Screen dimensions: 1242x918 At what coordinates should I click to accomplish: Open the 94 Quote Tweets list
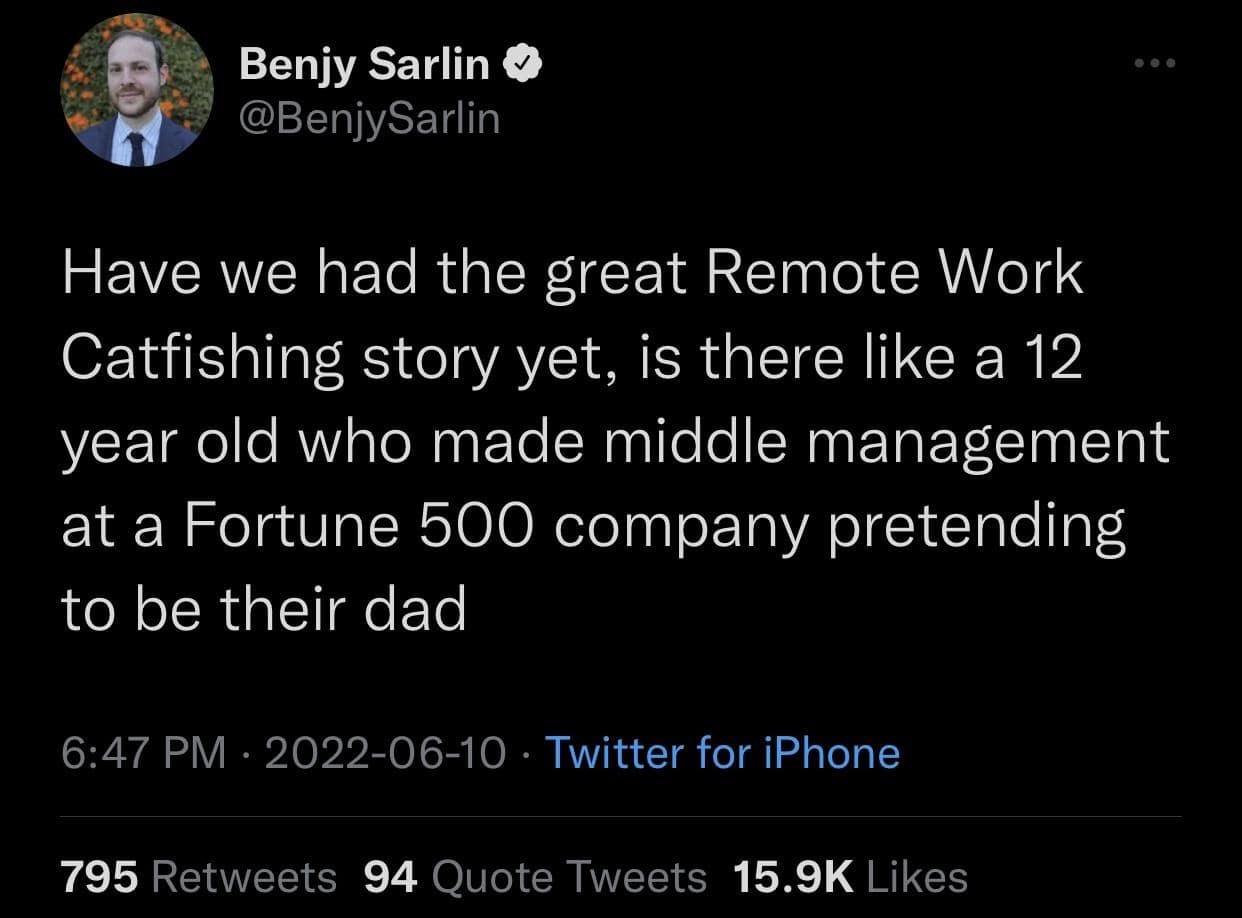tap(535, 877)
